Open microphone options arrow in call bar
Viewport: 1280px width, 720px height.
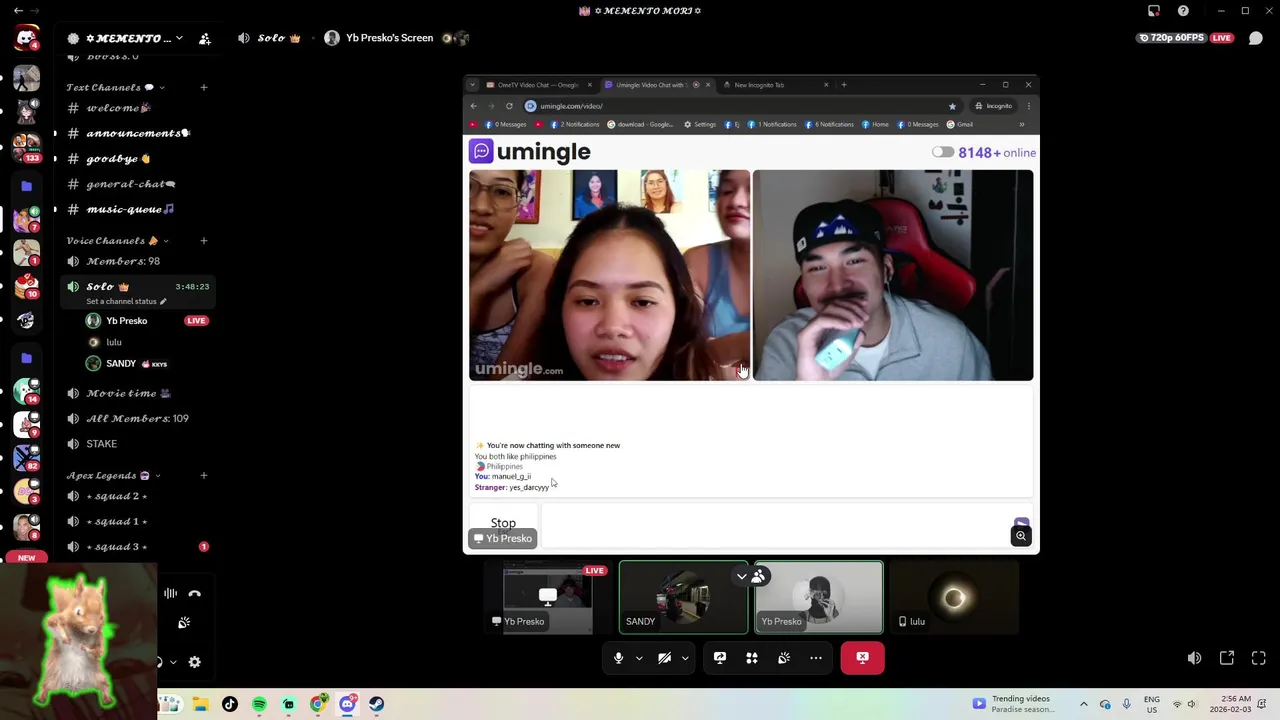coord(639,658)
